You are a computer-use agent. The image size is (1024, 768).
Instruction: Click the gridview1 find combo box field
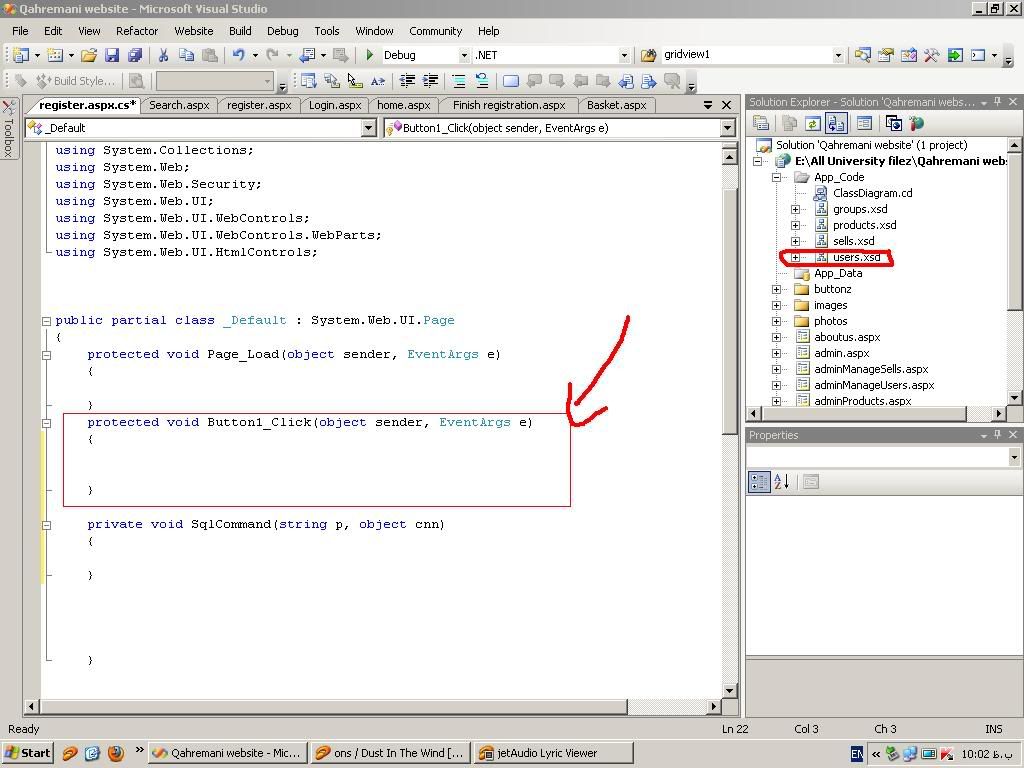744,55
